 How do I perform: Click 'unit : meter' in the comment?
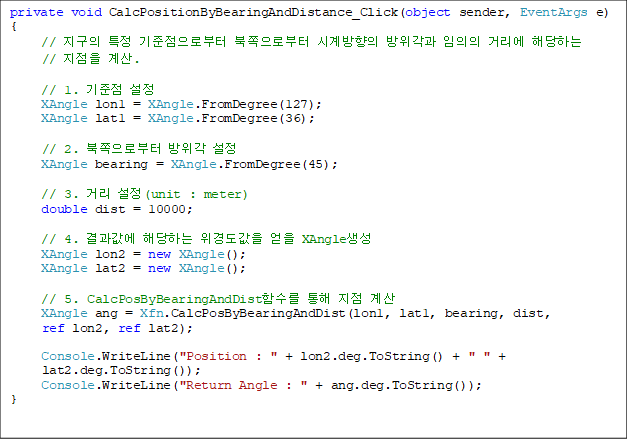tap(197, 194)
